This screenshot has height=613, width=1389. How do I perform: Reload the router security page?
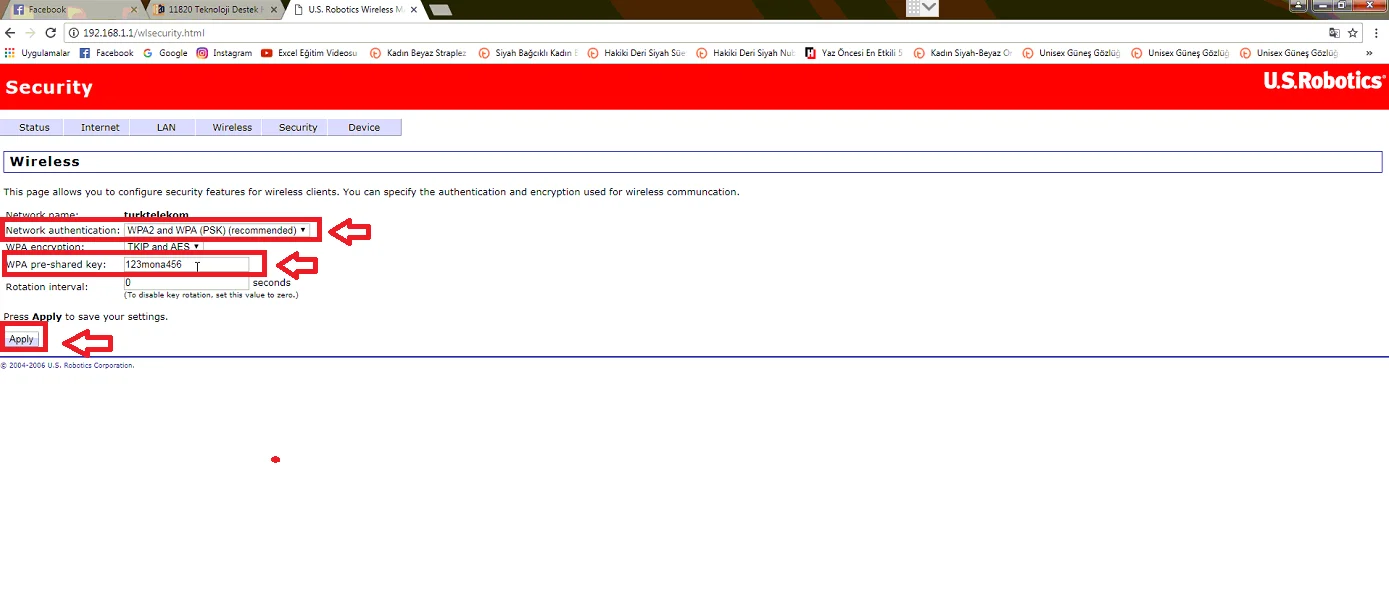coord(51,33)
